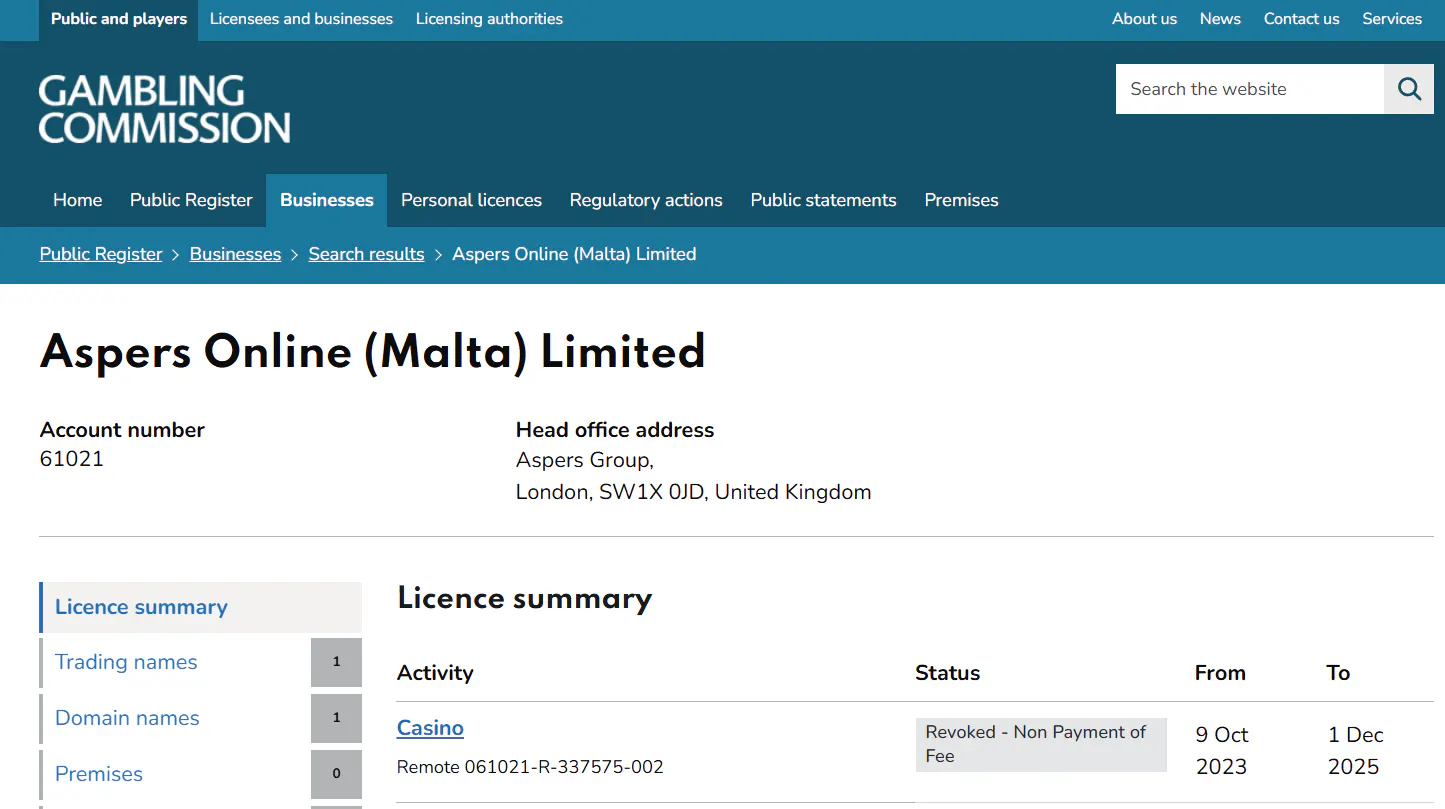Open Personal licences nav item
The height and width of the screenshot is (809, 1445).
471,200
